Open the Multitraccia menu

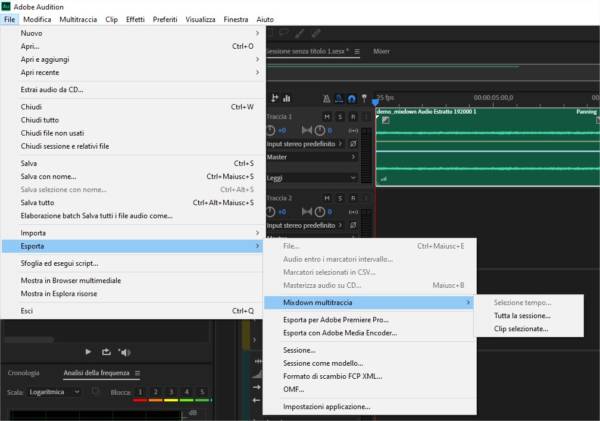pyautogui.click(x=78, y=20)
